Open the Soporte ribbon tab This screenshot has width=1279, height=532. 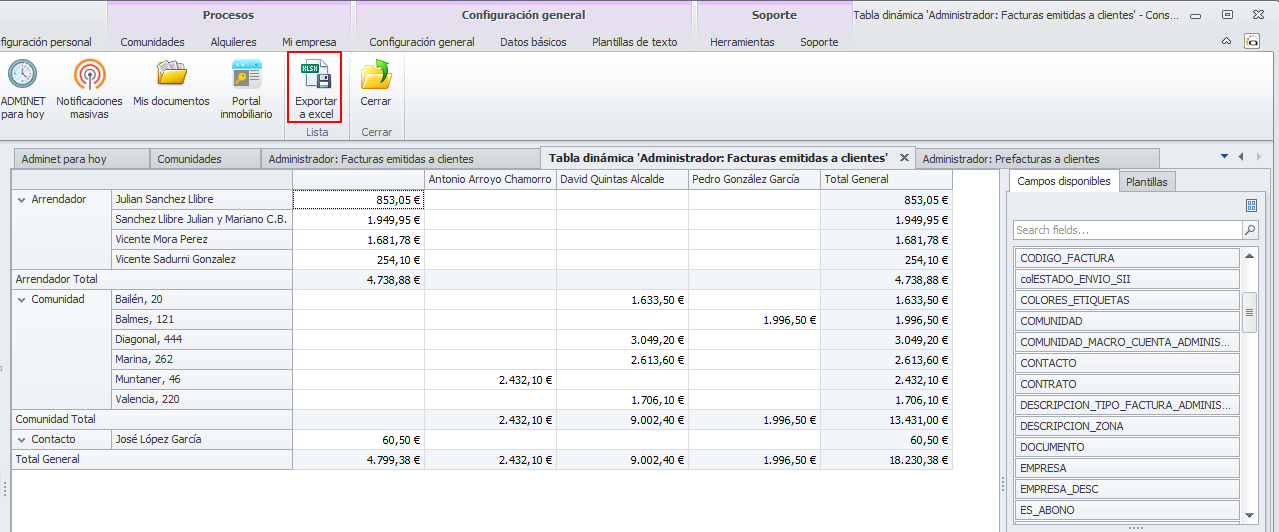click(x=819, y=42)
